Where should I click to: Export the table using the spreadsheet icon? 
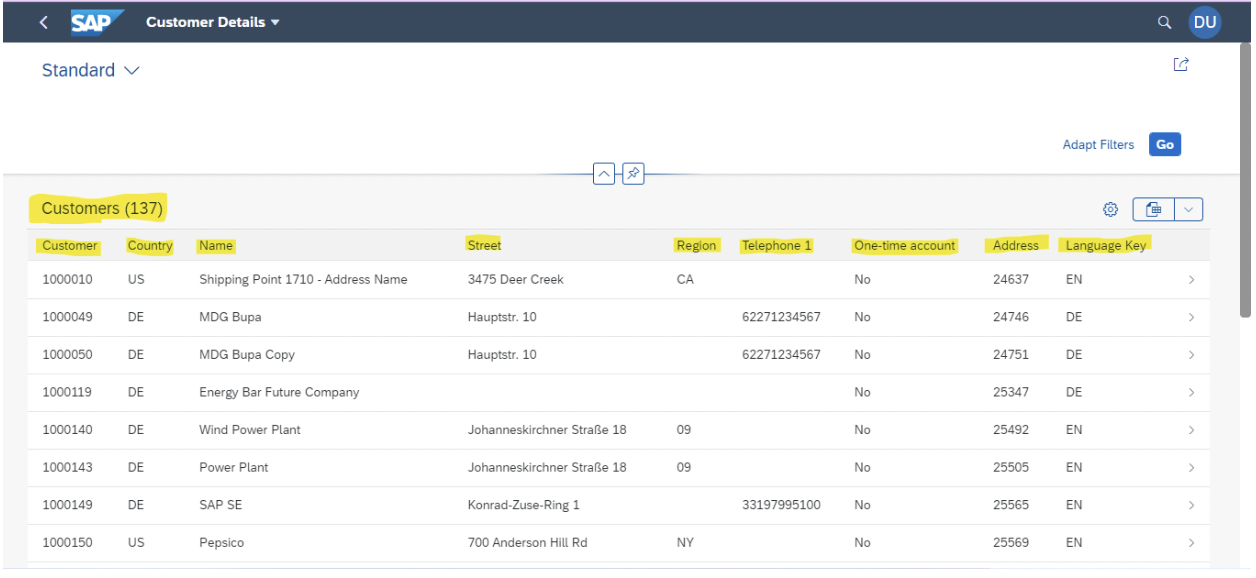[x=1155, y=209]
